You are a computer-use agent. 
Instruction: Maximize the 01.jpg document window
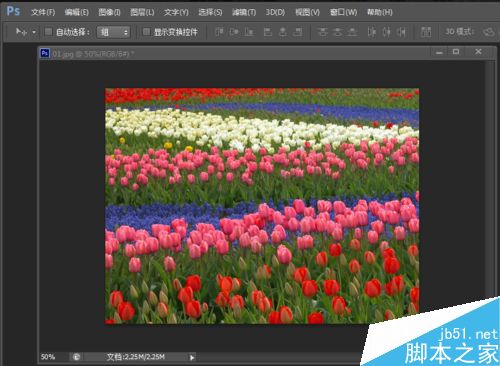pyautogui.click(x=456, y=52)
